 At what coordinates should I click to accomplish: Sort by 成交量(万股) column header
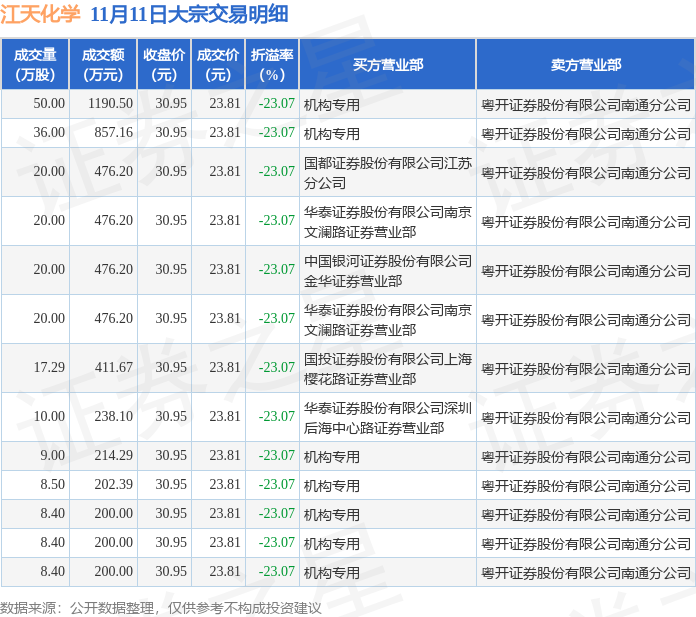point(35,64)
